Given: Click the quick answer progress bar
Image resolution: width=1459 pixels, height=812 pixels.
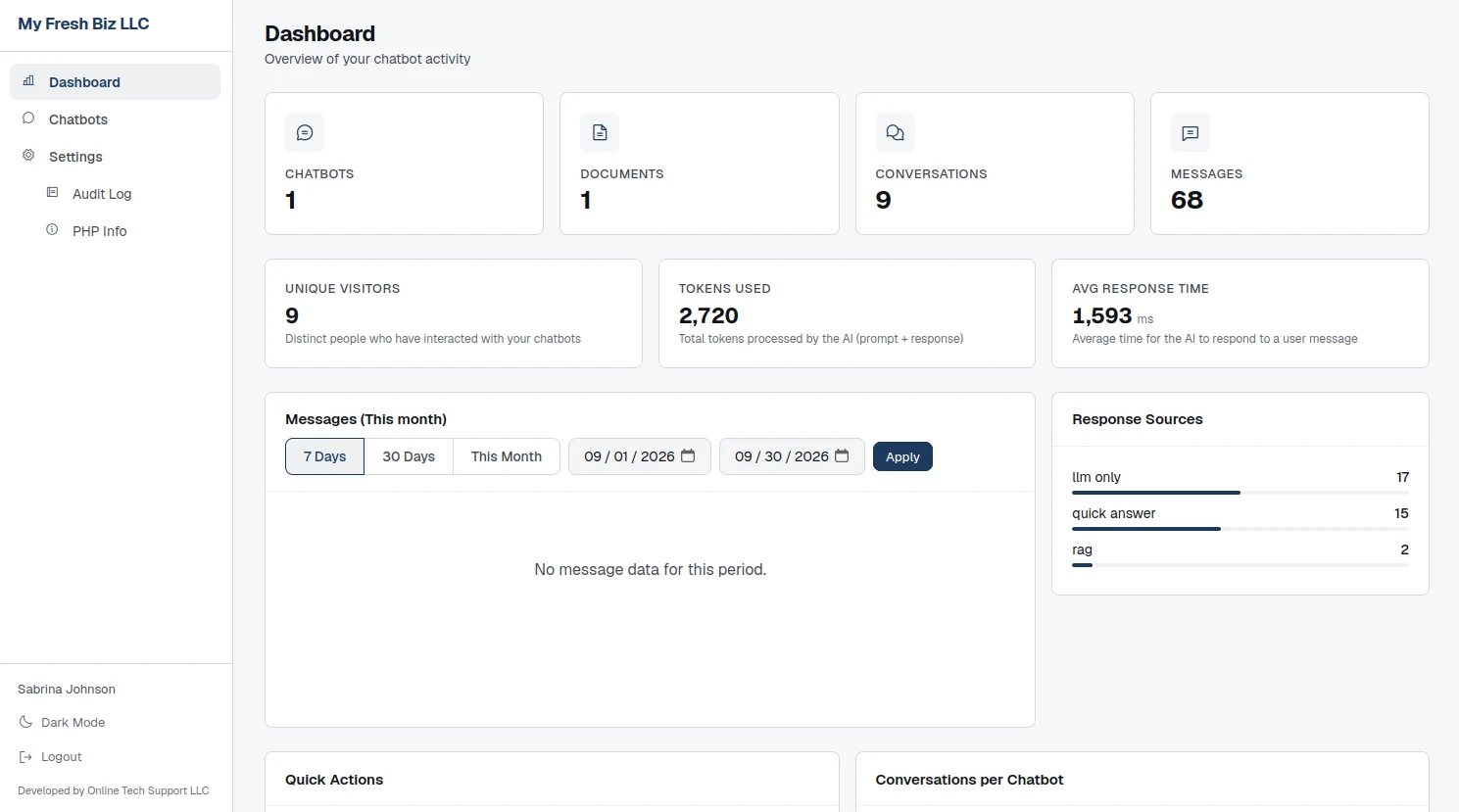Looking at the screenshot, I should click(x=1240, y=529).
